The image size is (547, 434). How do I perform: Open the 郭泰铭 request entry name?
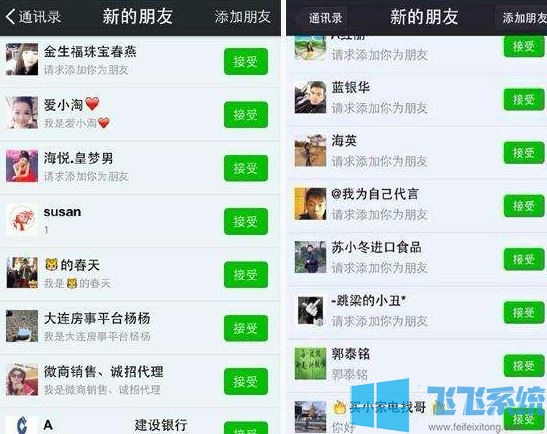[x=350, y=354]
